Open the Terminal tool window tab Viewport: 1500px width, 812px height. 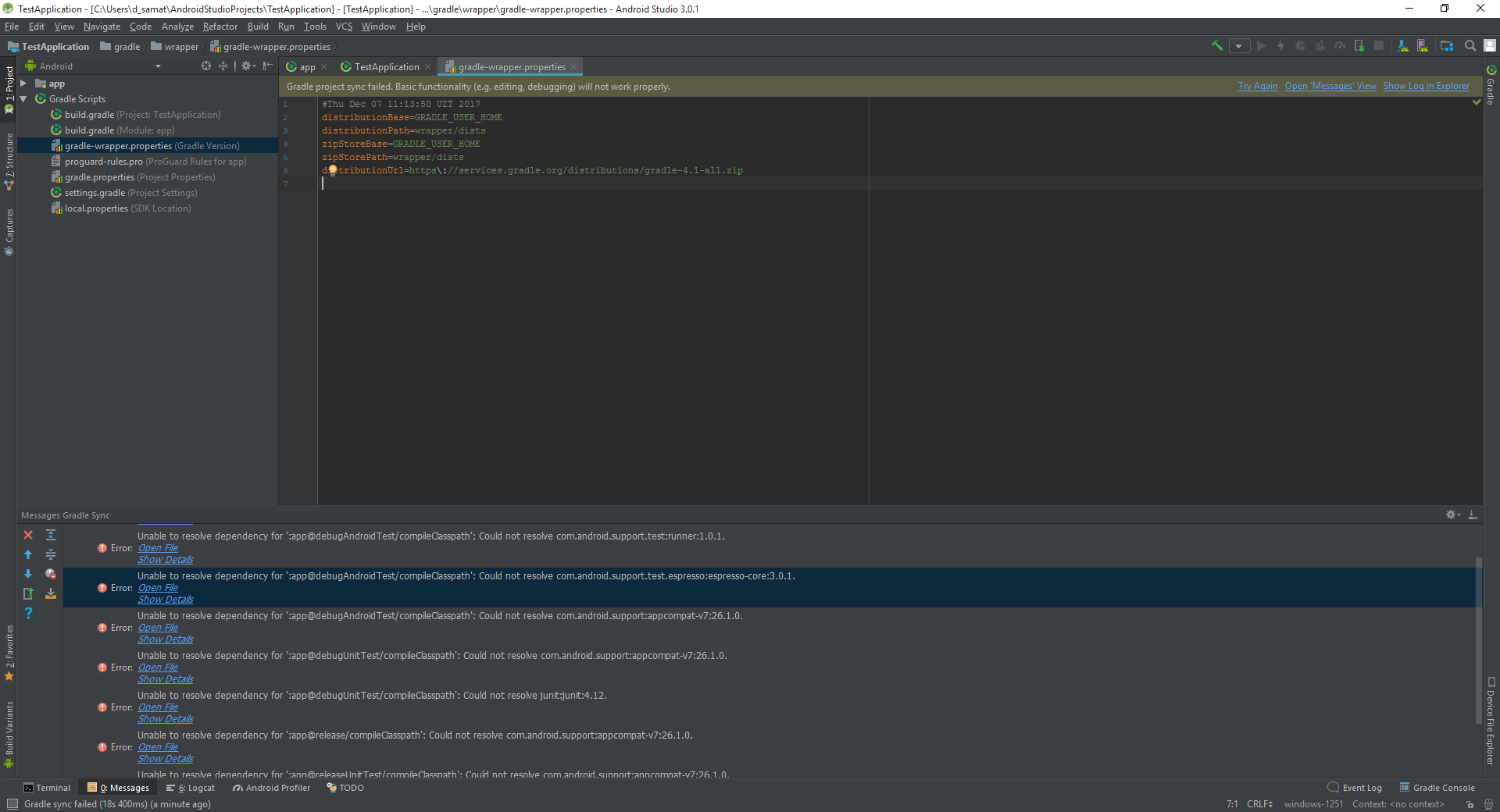coord(47,788)
